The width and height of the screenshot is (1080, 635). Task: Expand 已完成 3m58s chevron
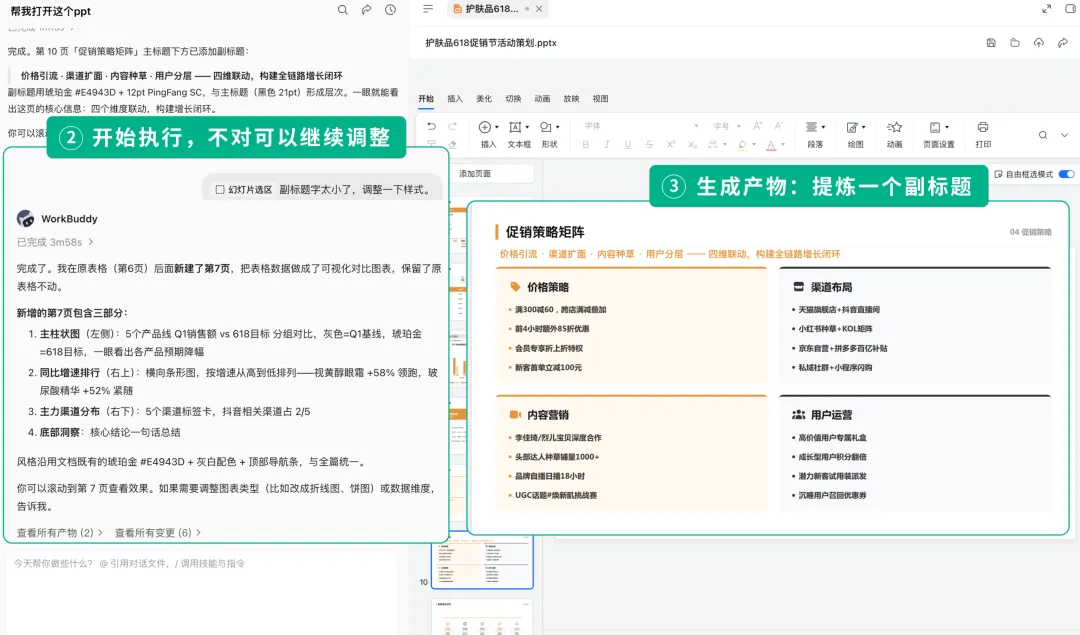point(91,242)
